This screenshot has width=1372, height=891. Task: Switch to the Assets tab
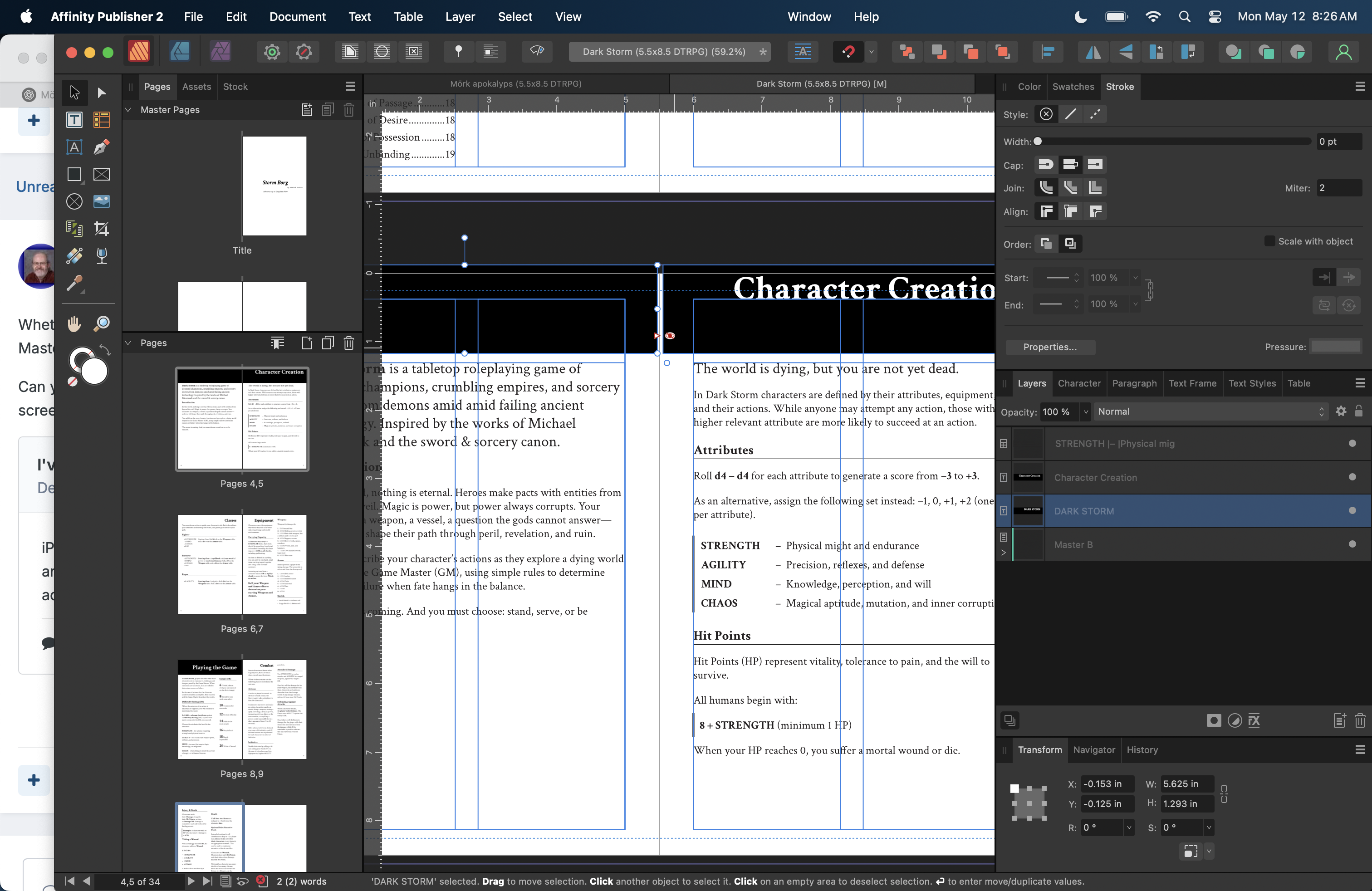tap(196, 87)
